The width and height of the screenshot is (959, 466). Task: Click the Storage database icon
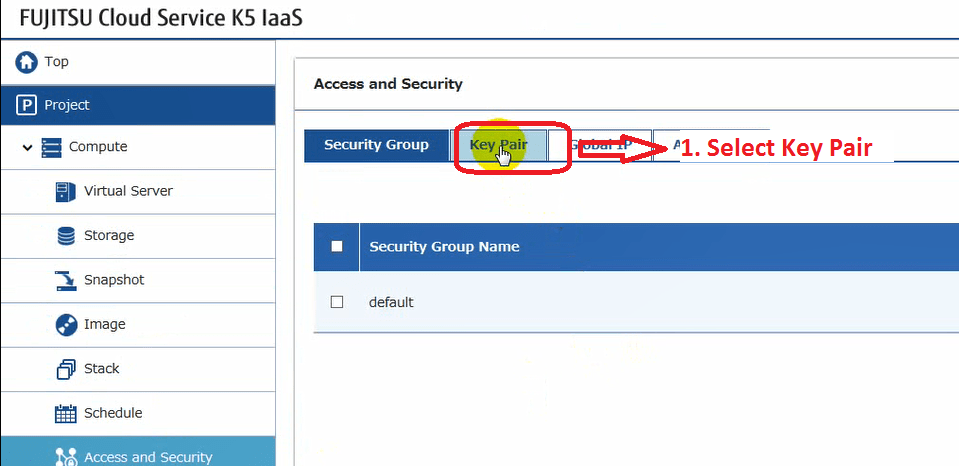tap(66, 236)
